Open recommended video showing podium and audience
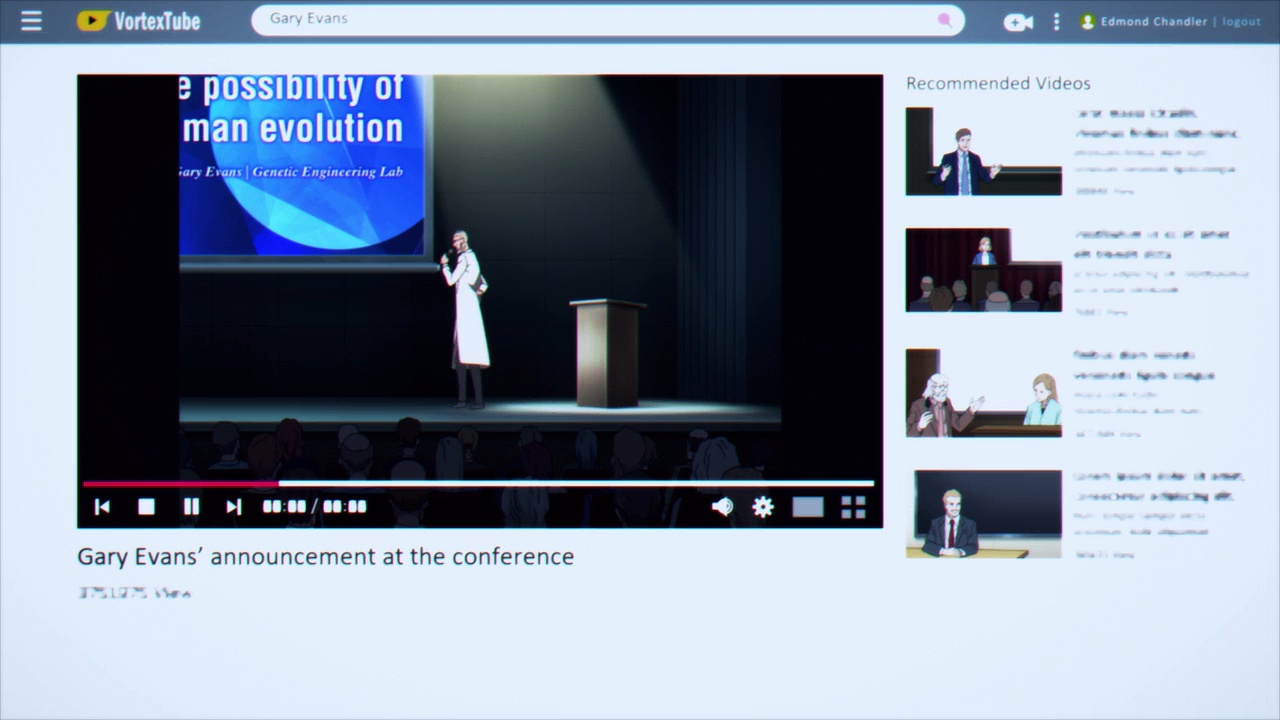This screenshot has height=720, width=1280. coord(983,270)
